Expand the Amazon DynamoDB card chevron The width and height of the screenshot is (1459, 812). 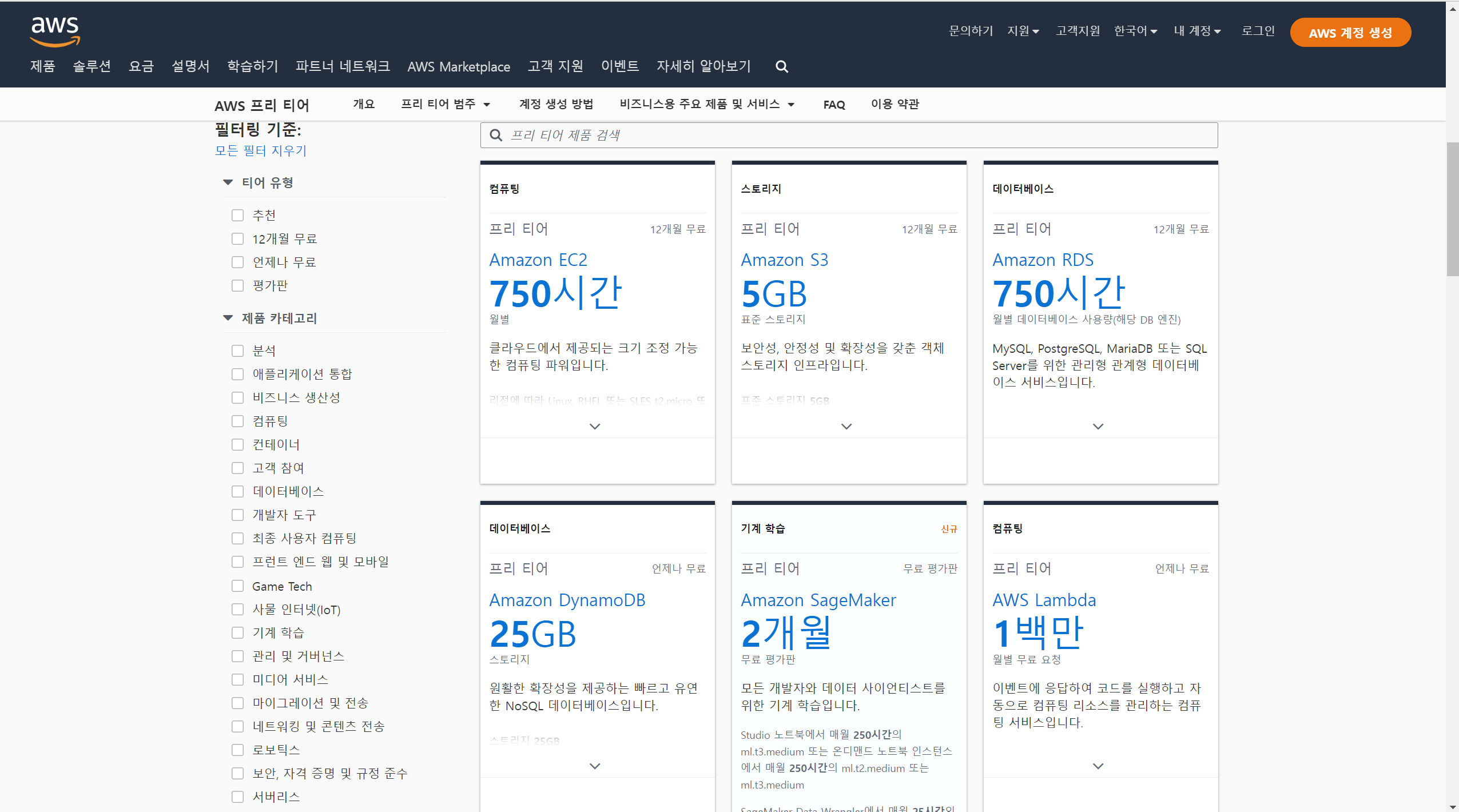coord(595,766)
